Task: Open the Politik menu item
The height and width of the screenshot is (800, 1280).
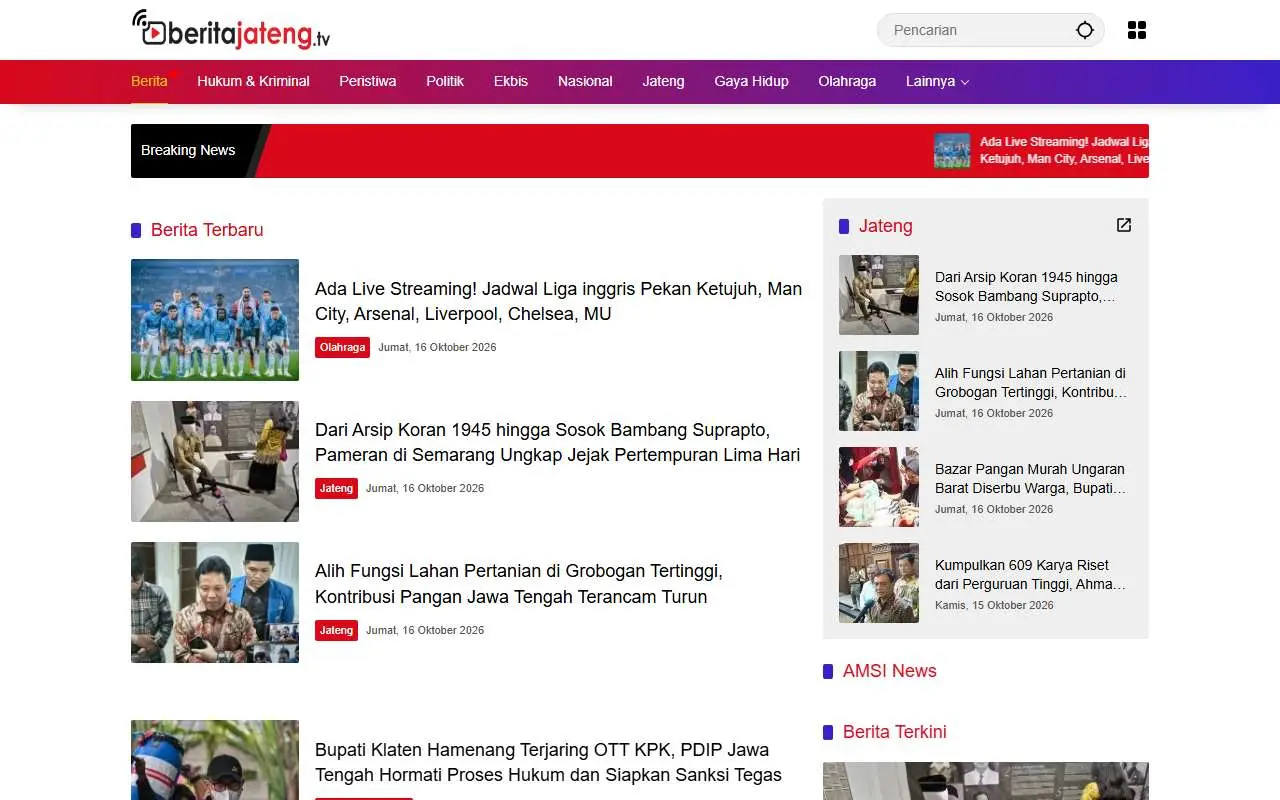Action: pos(445,81)
